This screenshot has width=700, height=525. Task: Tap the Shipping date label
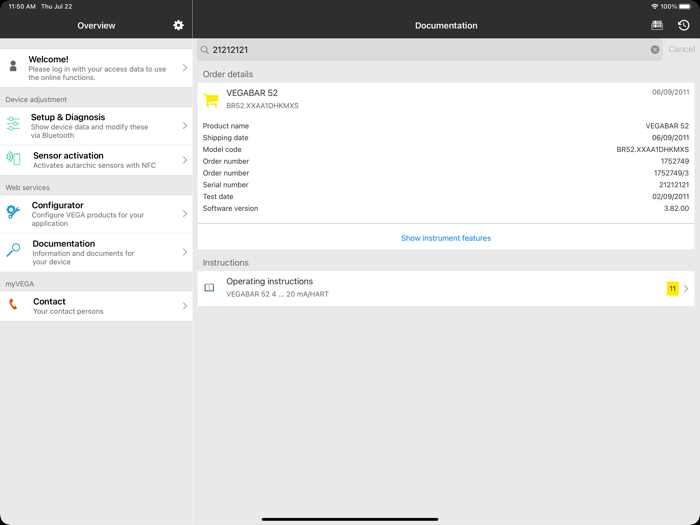click(x=225, y=138)
